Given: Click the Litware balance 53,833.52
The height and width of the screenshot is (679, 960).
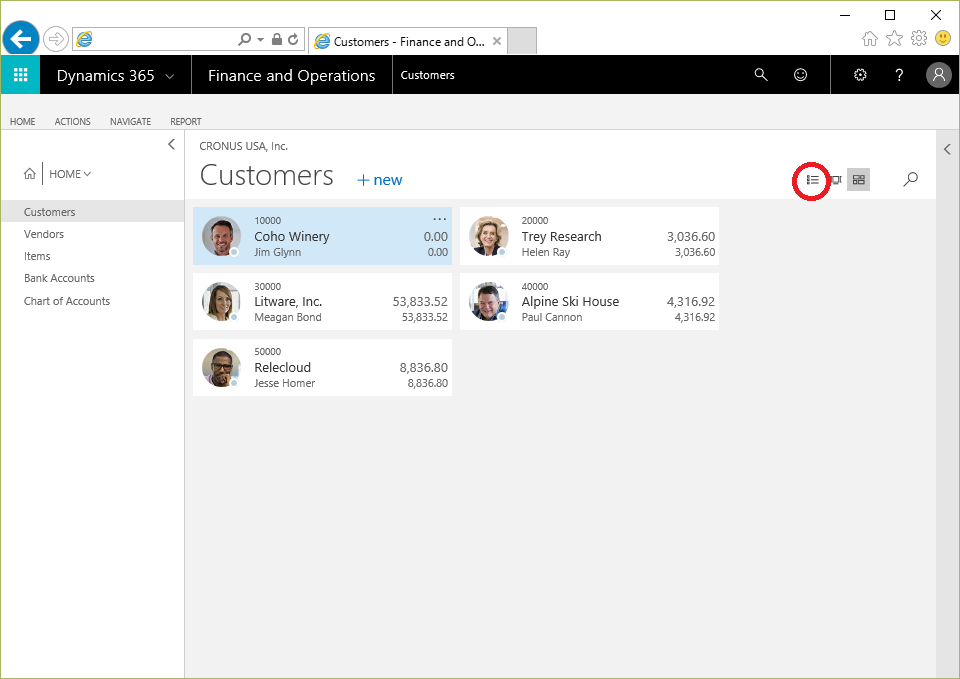Looking at the screenshot, I should [420, 301].
